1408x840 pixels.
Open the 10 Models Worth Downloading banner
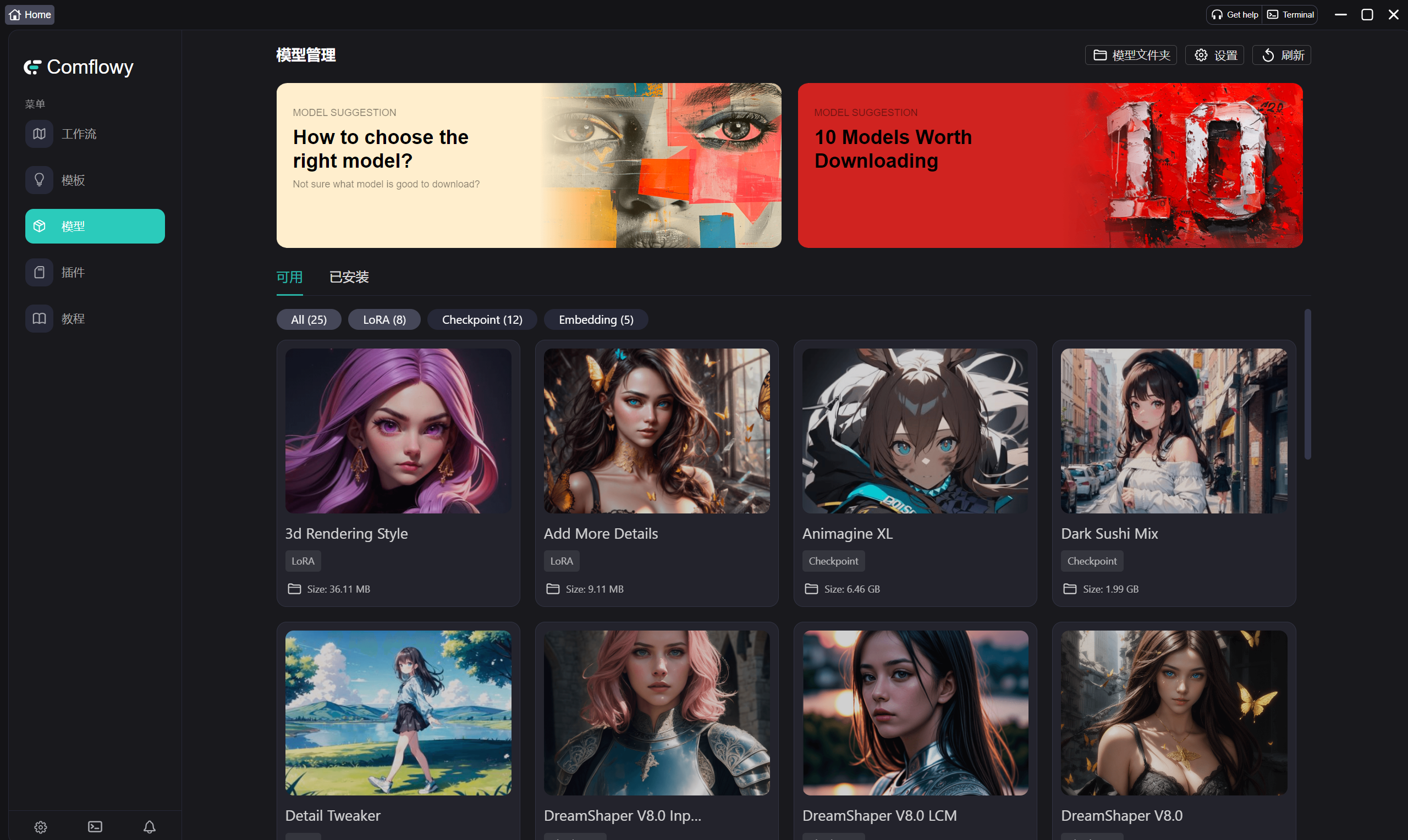tap(1050, 165)
